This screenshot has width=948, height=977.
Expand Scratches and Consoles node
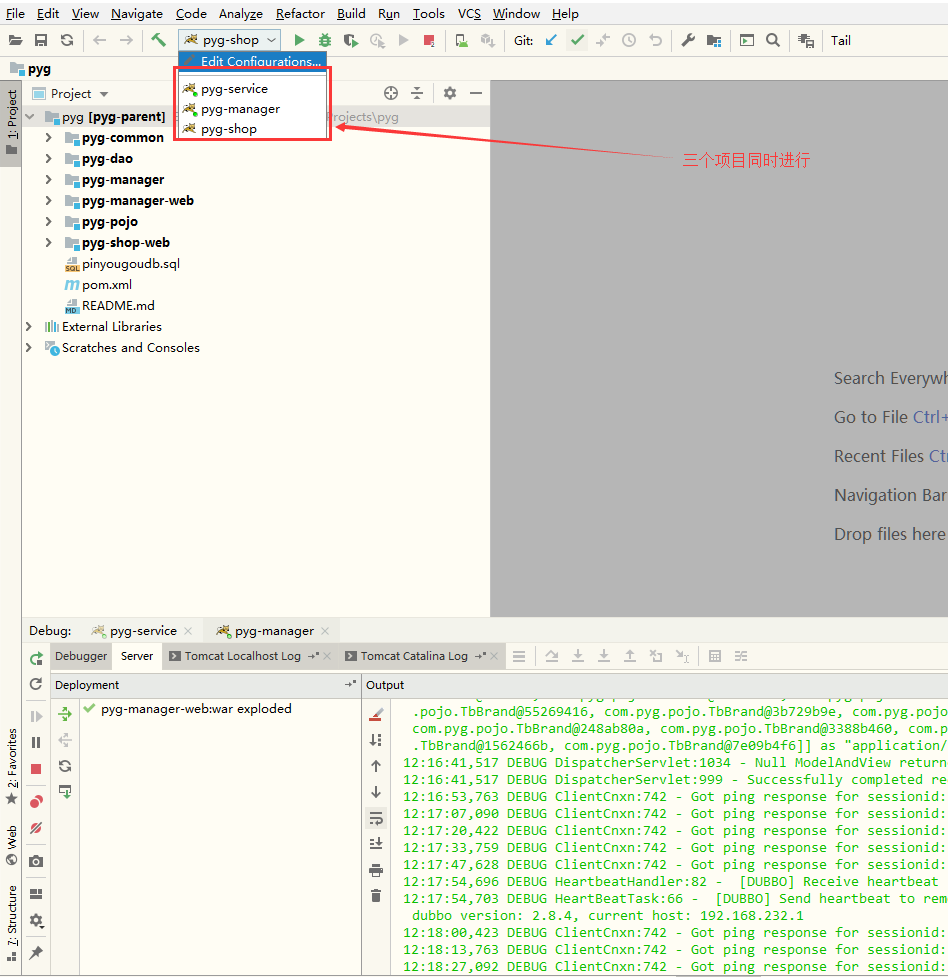tap(29, 348)
